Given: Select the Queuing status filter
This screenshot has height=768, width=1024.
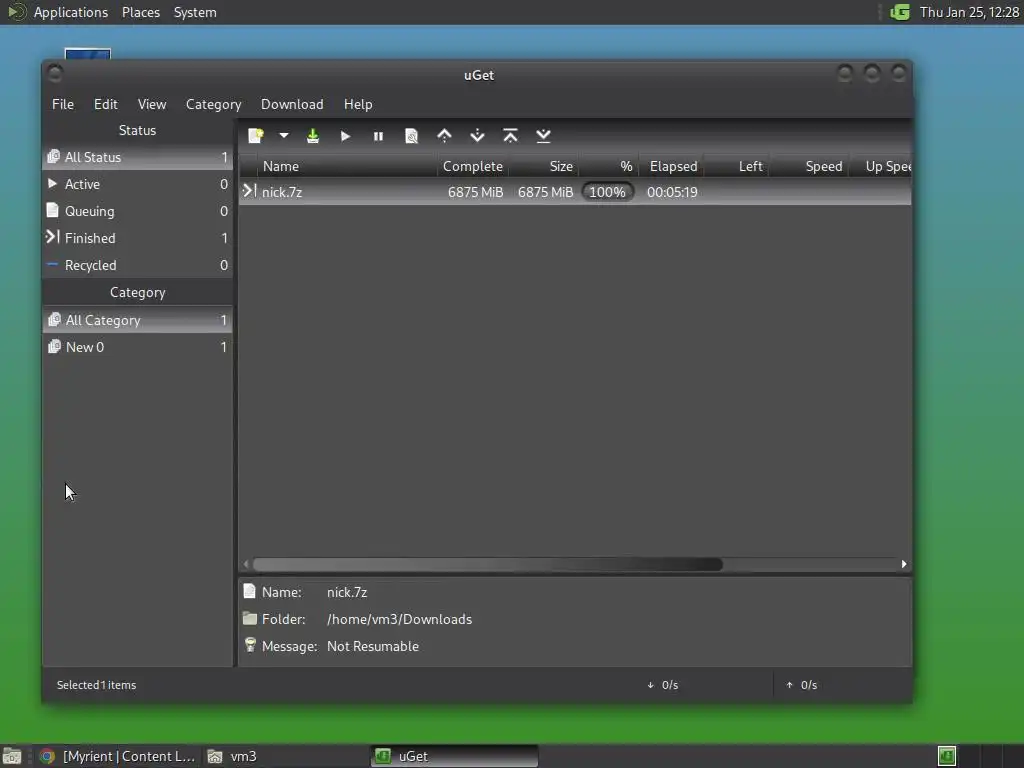Looking at the screenshot, I should point(137,211).
